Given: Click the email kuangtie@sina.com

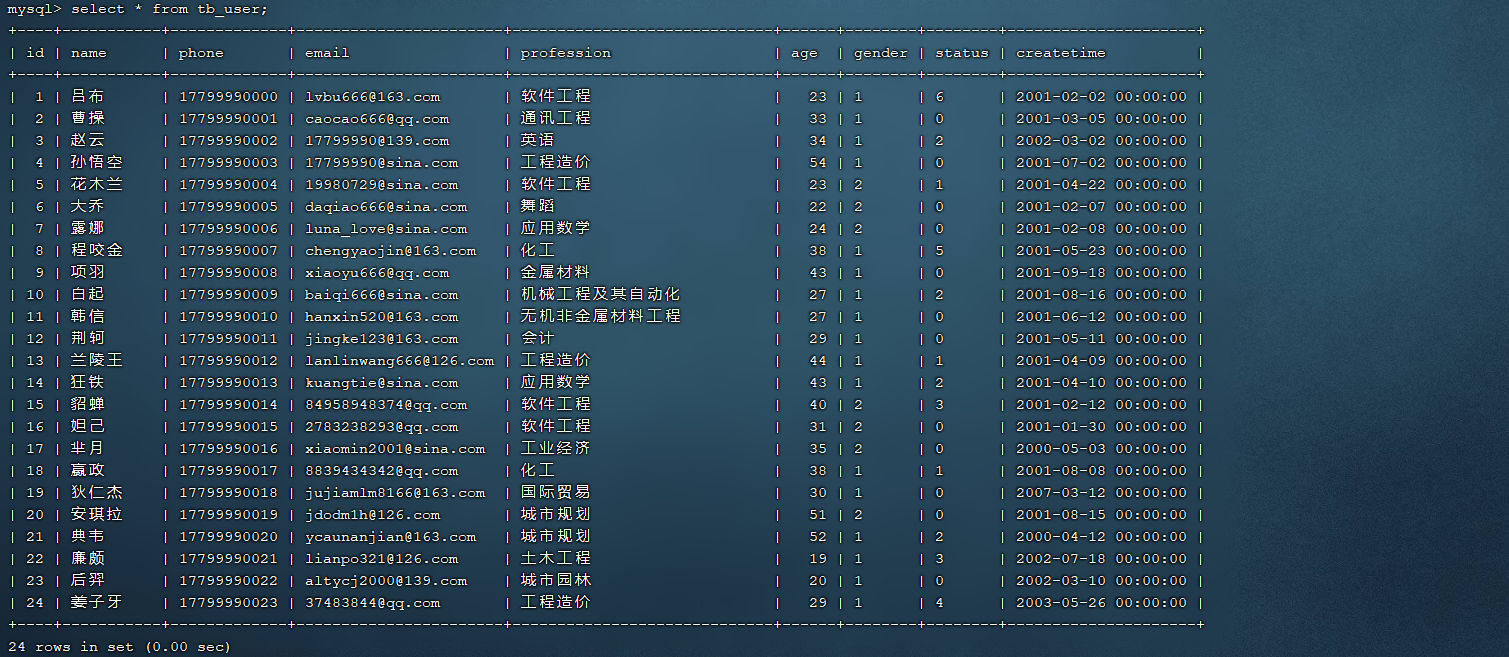Looking at the screenshot, I should (381, 383).
